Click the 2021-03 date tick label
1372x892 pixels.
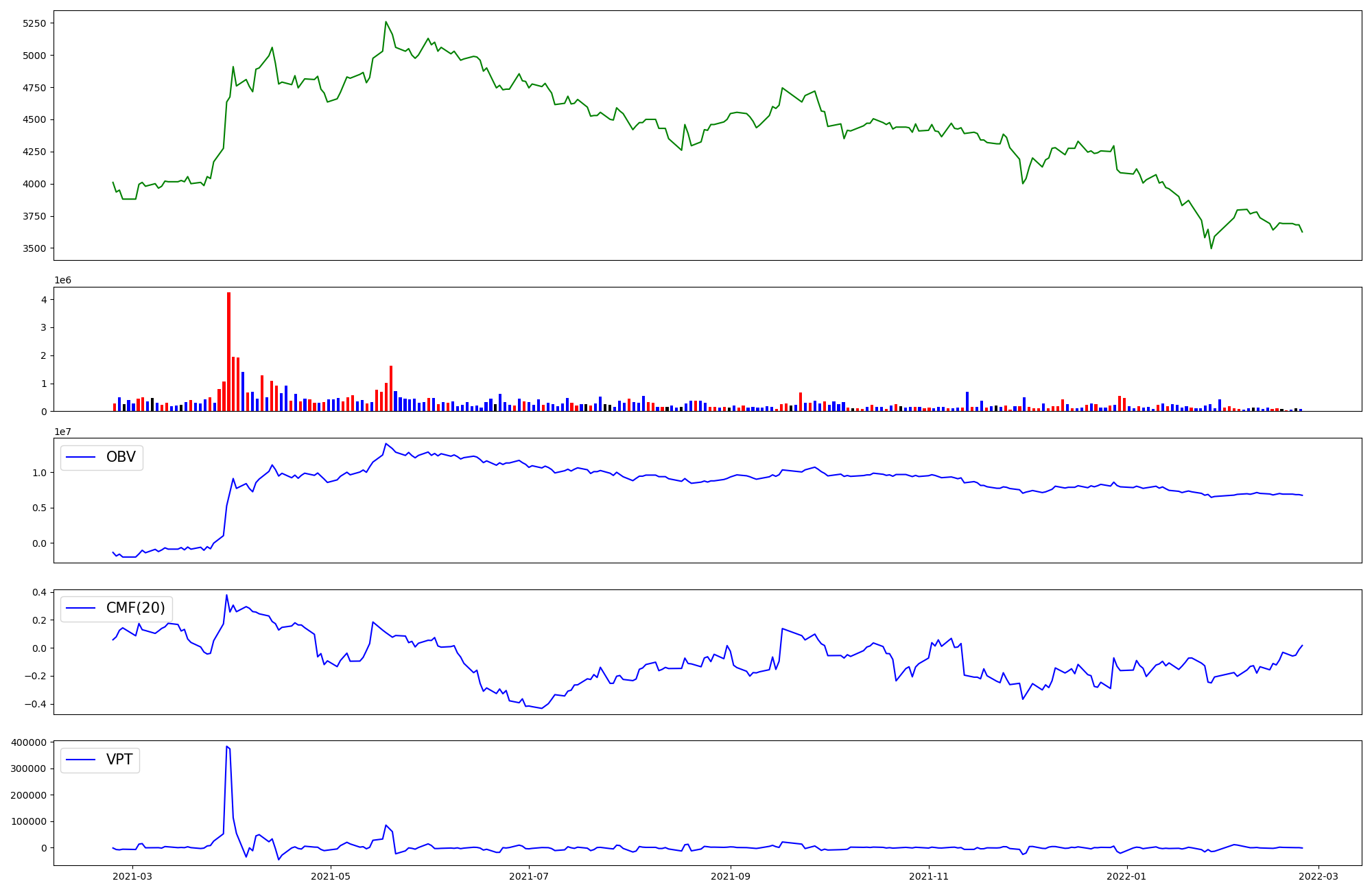[x=132, y=876]
